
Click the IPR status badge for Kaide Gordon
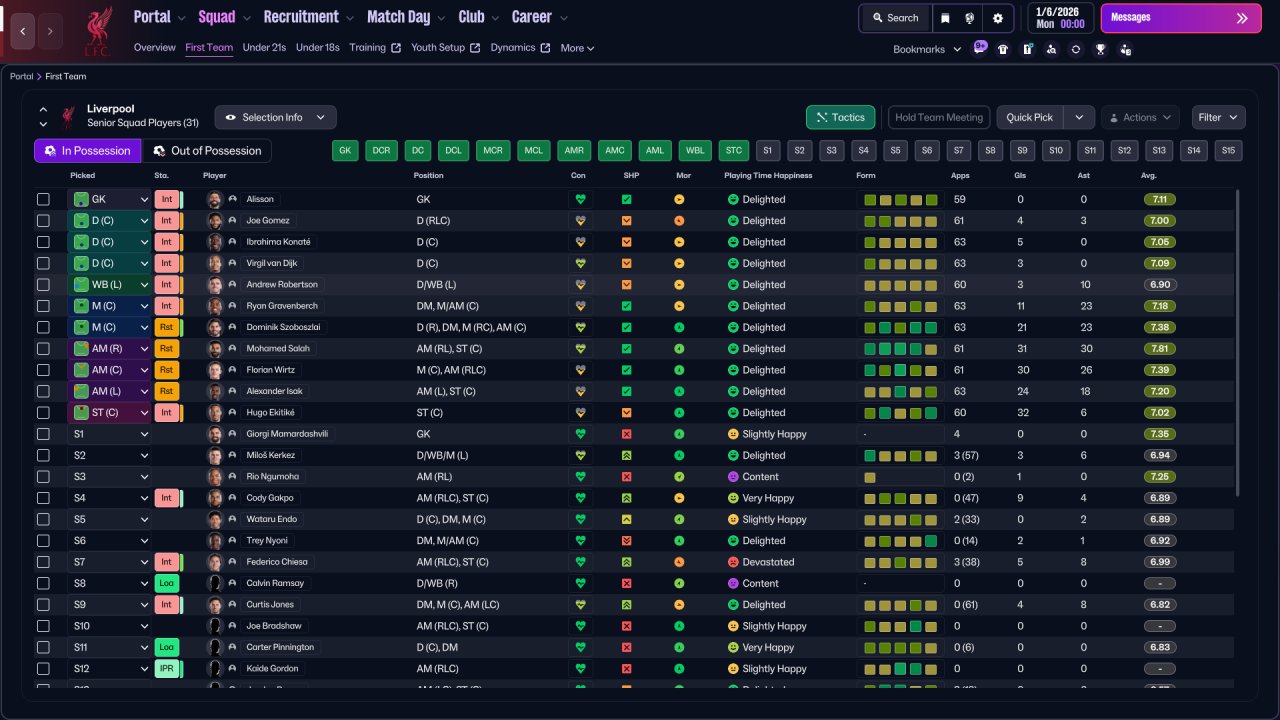166,669
